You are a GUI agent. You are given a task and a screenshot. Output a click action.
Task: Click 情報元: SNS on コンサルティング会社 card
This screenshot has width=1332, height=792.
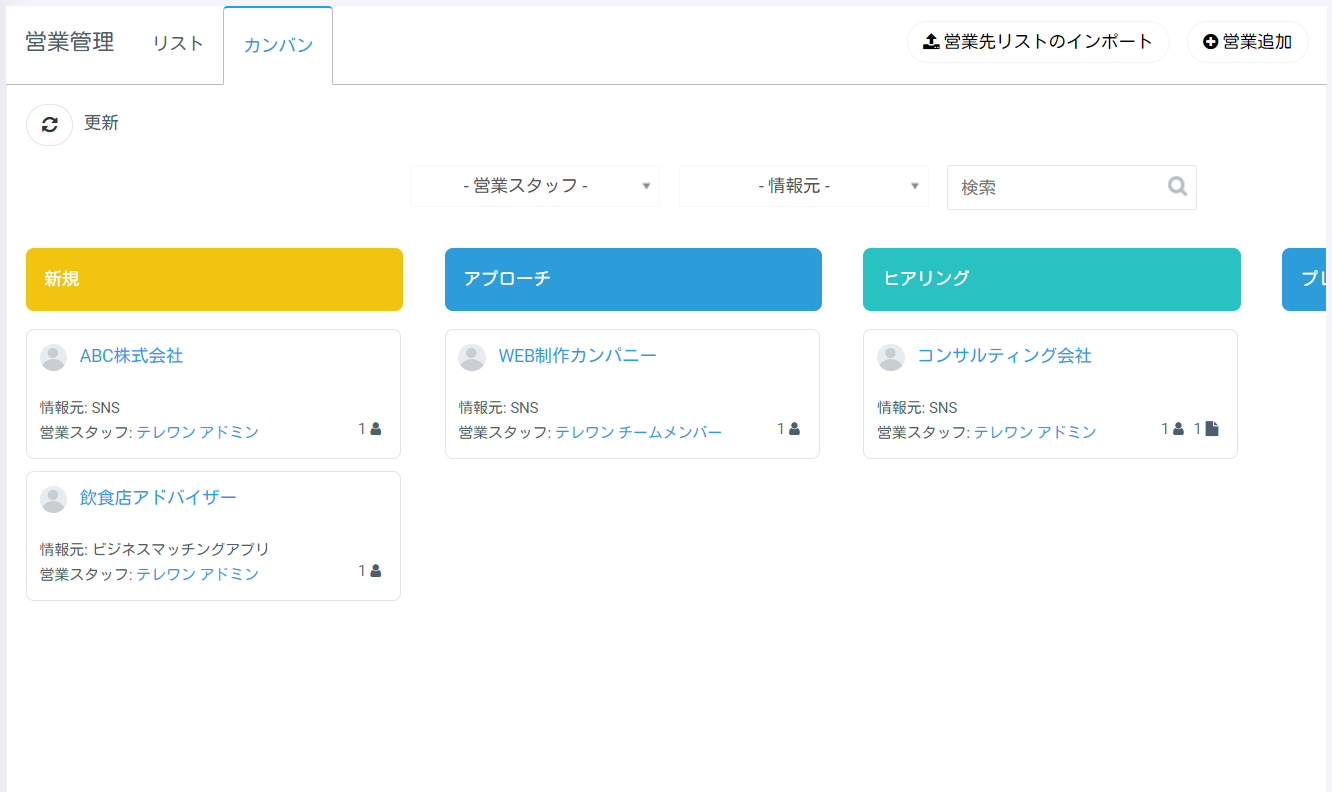click(x=917, y=407)
